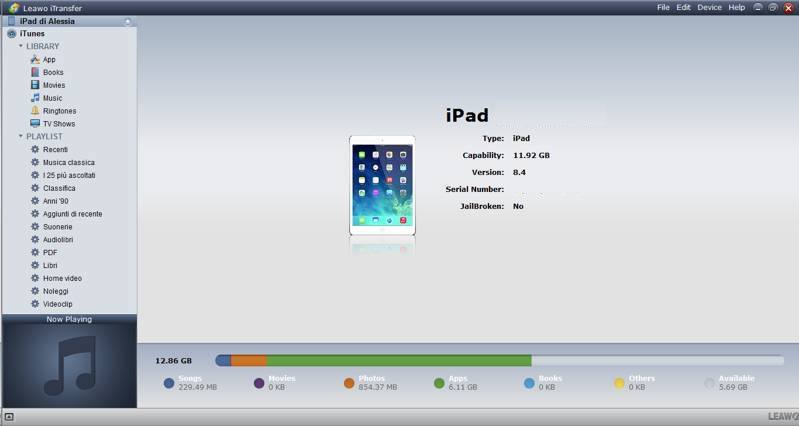Open TV Shows in the library
Viewport: 799px width, 426px height.
[x=58, y=124]
